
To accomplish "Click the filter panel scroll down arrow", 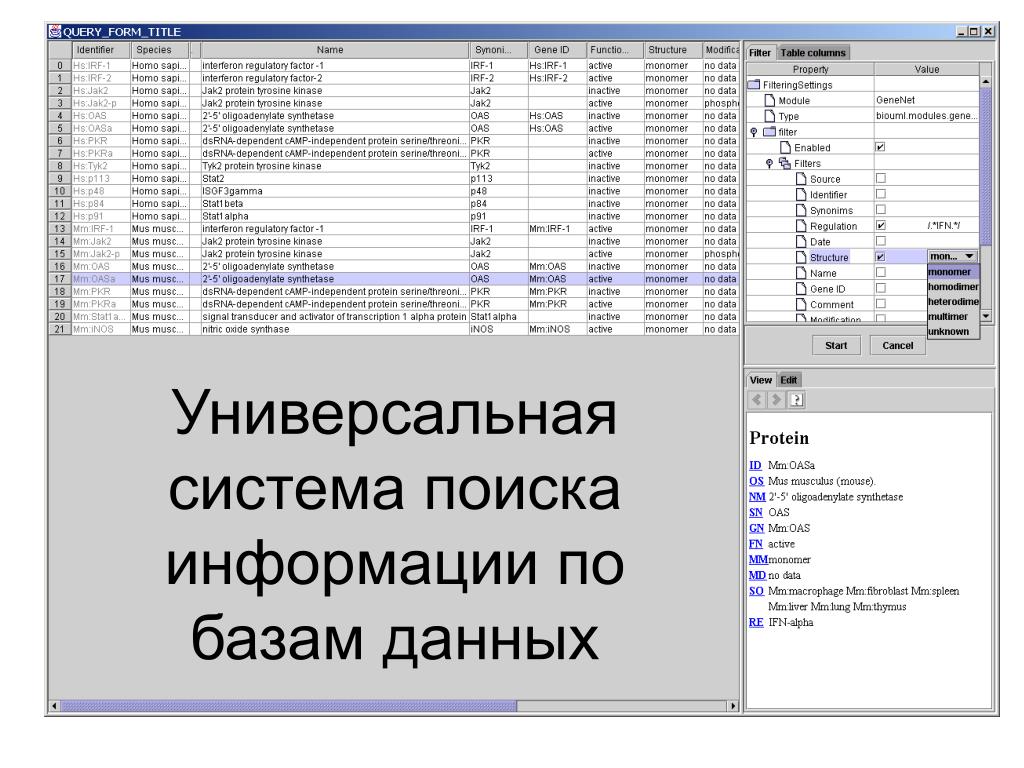I will (x=985, y=316).
